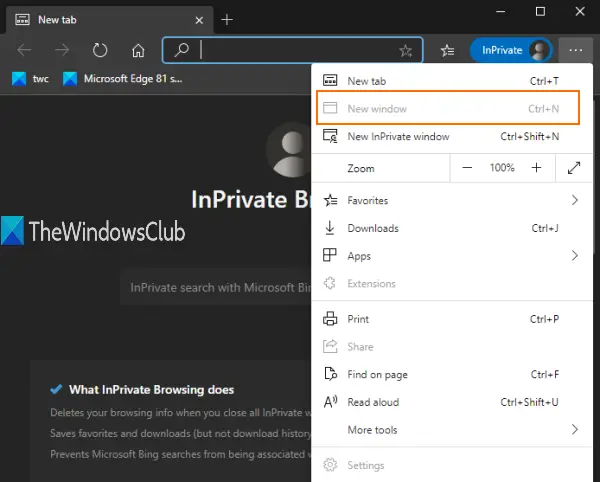Open Downloads from the menu
Screen dimensions: 600x482
pyautogui.click(x=452, y=228)
